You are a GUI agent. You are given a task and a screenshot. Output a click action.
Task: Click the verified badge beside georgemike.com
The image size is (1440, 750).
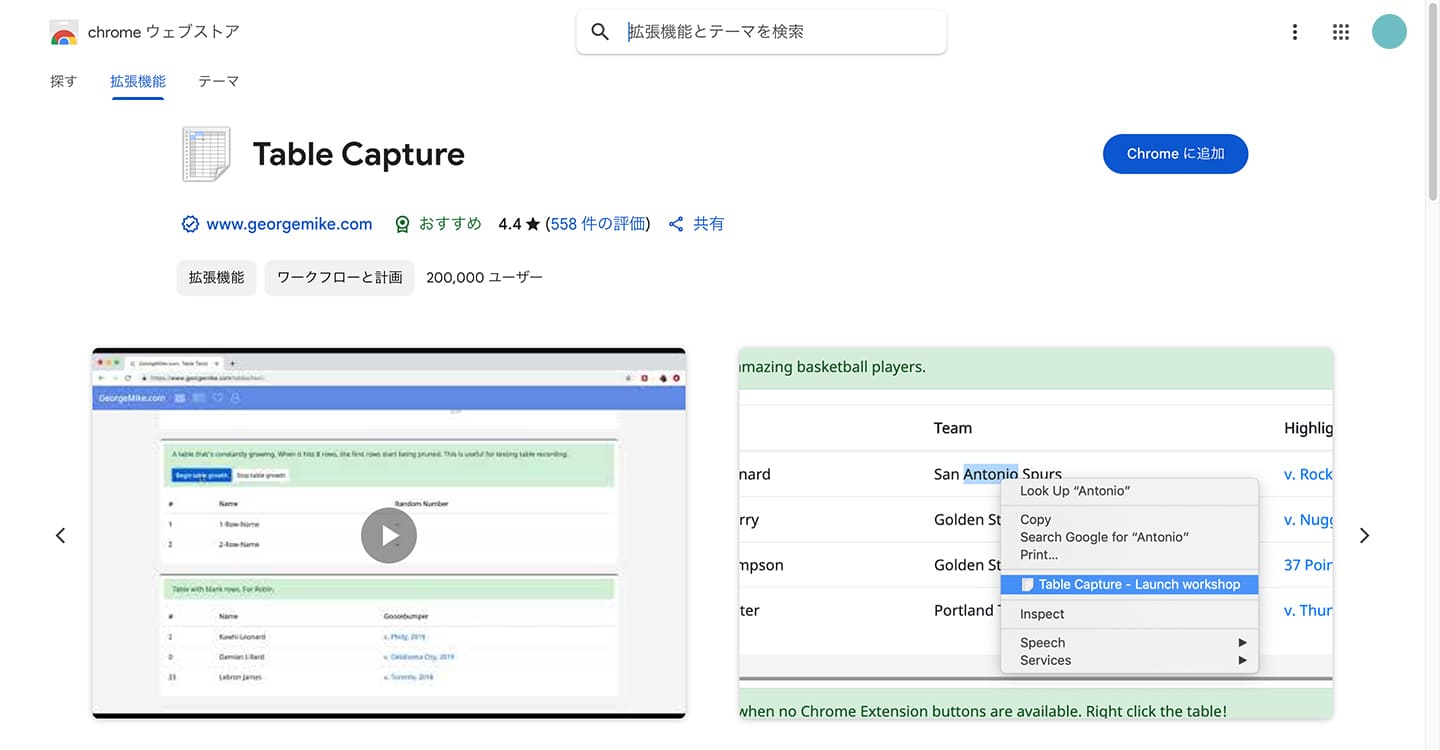pos(190,224)
